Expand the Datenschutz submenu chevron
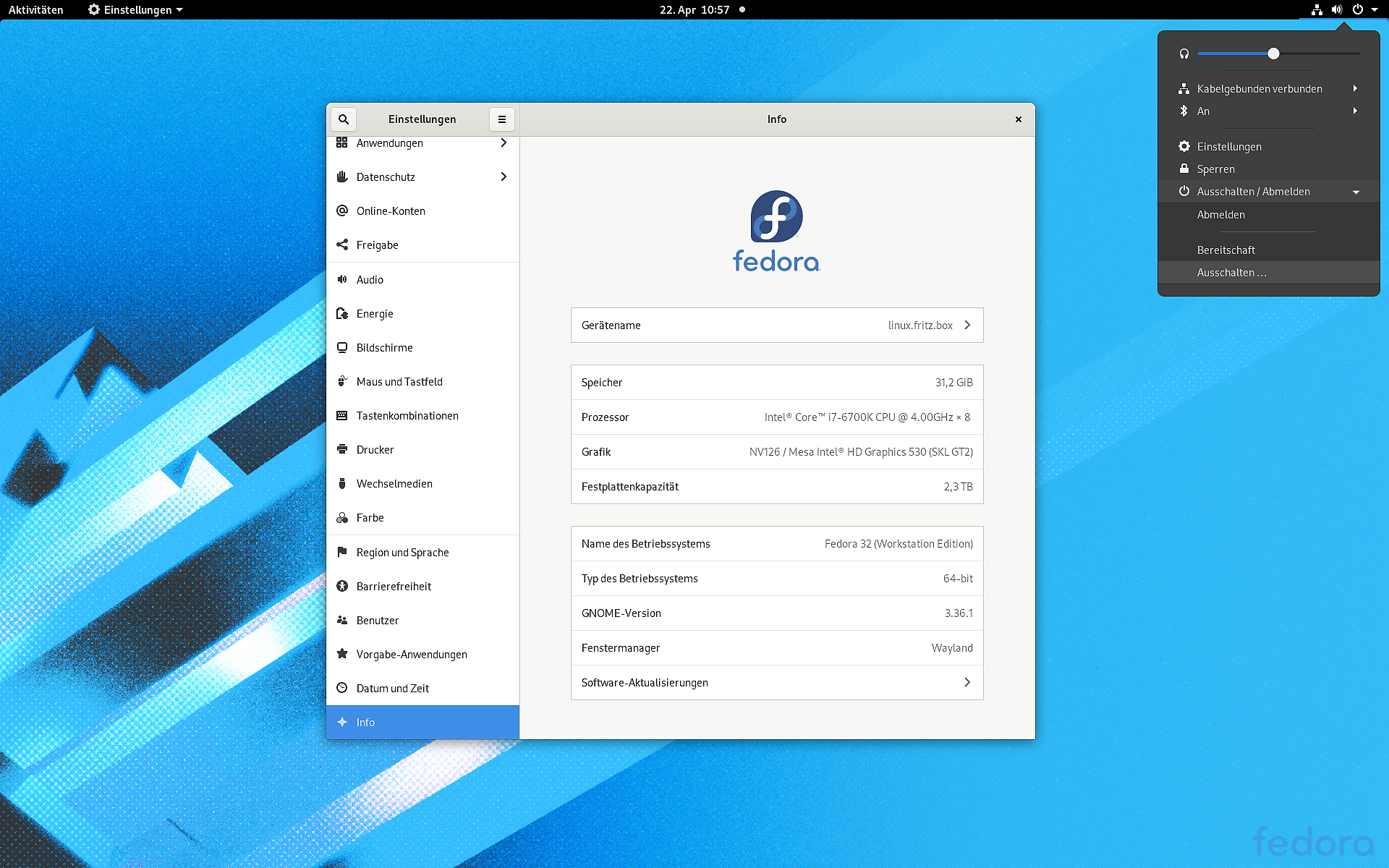This screenshot has height=868, width=1389. (x=504, y=176)
